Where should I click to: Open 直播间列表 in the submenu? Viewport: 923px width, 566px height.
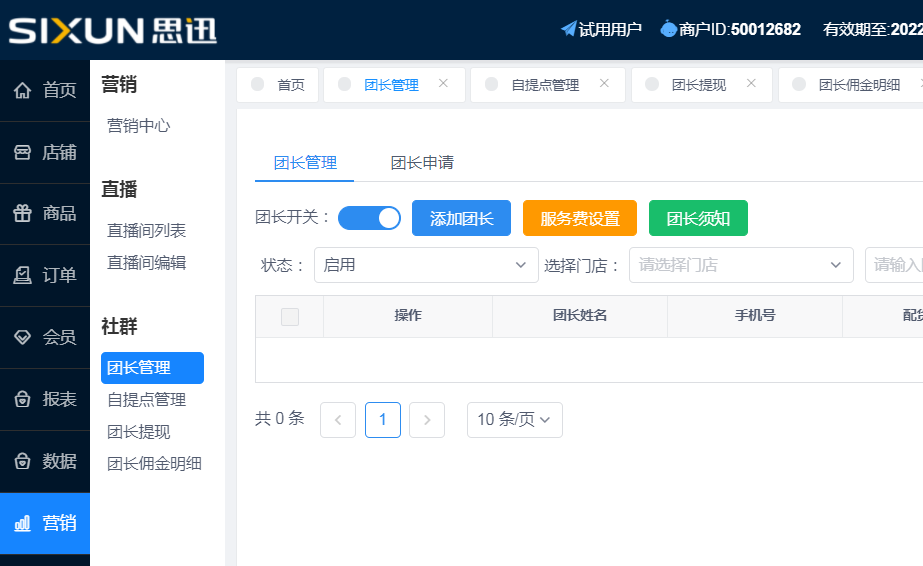(146, 230)
